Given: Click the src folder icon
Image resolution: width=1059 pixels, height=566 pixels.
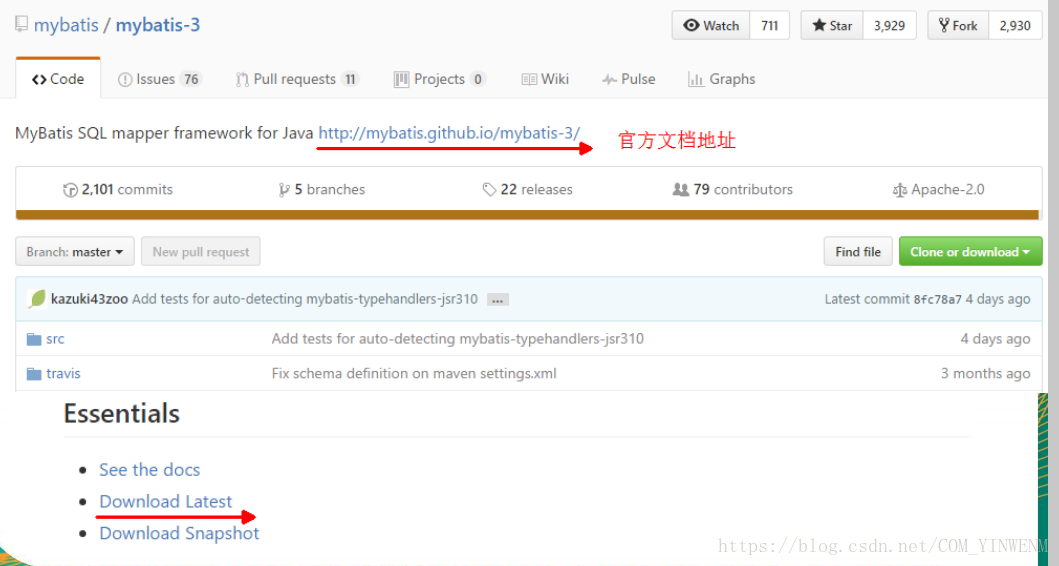Looking at the screenshot, I should click(x=34, y=339).
